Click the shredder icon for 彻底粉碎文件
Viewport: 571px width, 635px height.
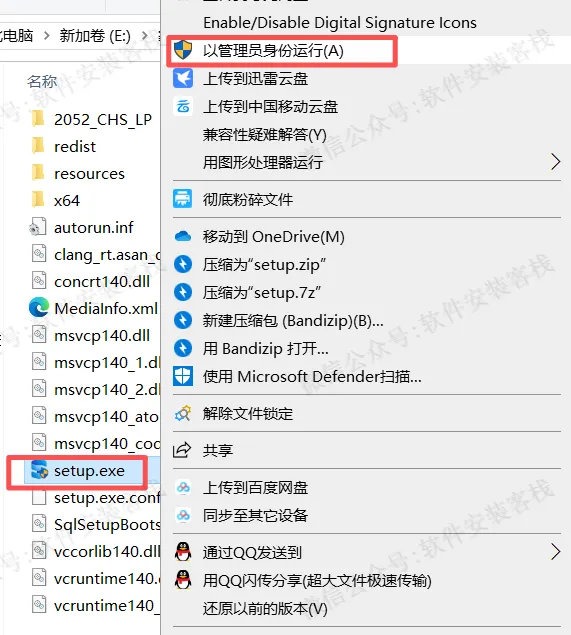click(x=183, y=199)
